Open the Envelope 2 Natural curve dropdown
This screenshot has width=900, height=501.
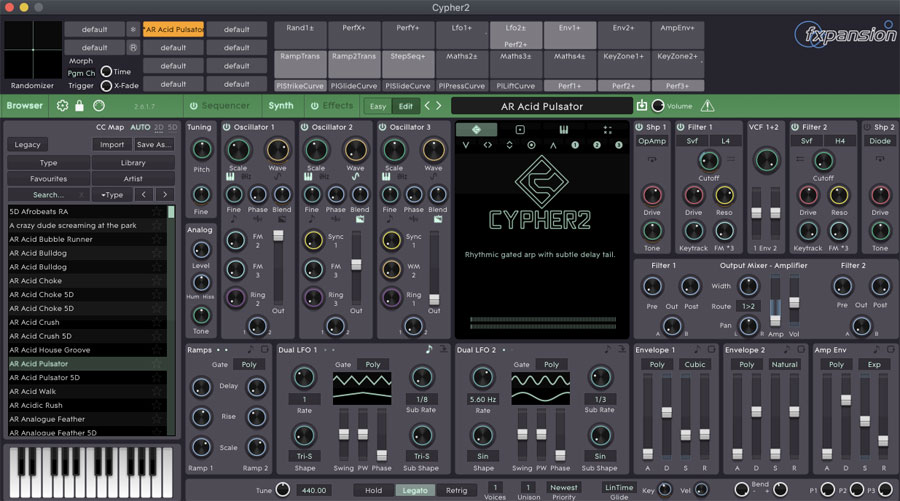[x=785, y=364]
